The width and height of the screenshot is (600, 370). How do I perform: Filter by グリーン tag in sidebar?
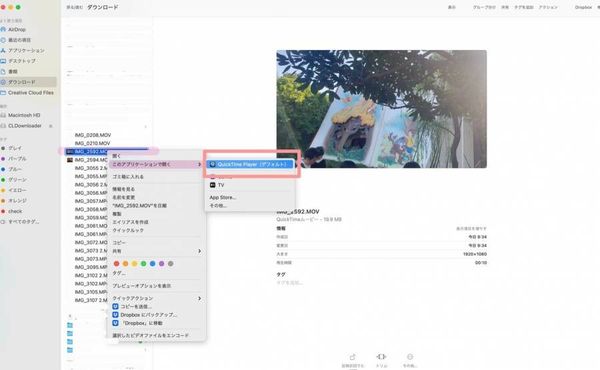click(17, 179)
